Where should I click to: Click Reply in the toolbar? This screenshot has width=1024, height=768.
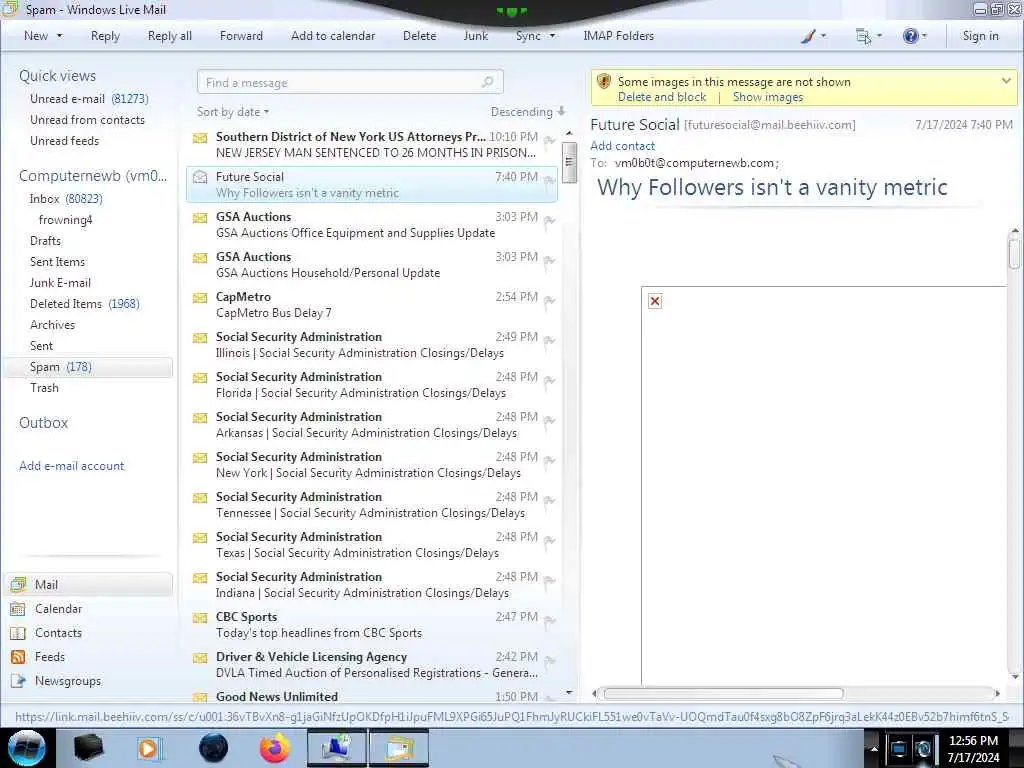point(105,36)
